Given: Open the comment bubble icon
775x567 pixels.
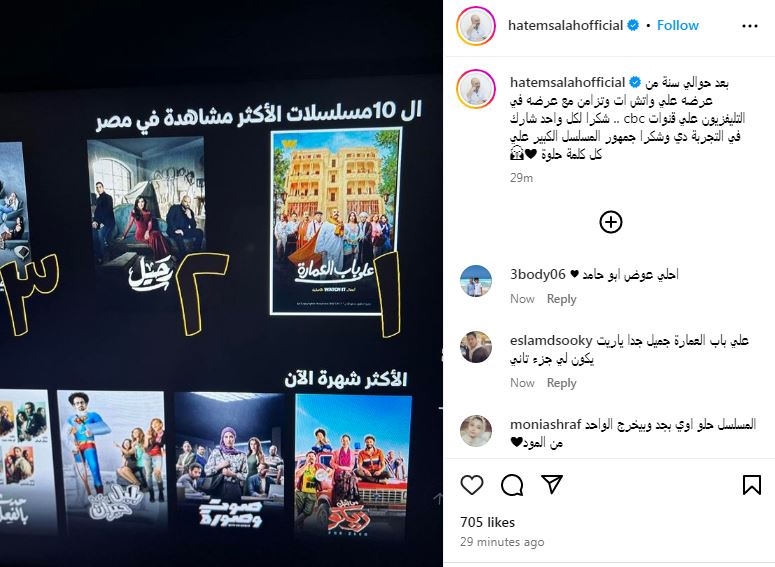Looking at the screenshot, I should (x=512, y=485).
